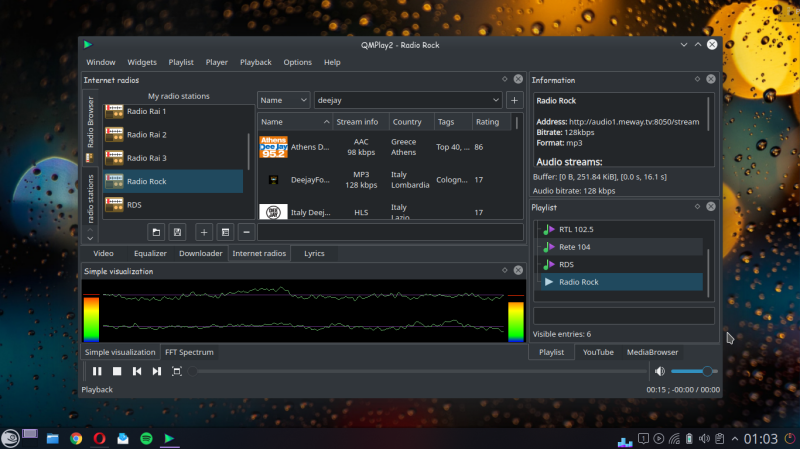Click Italy Deejay station logo
The height and width of the screenshot is (449, 800).
click(273, 212)
